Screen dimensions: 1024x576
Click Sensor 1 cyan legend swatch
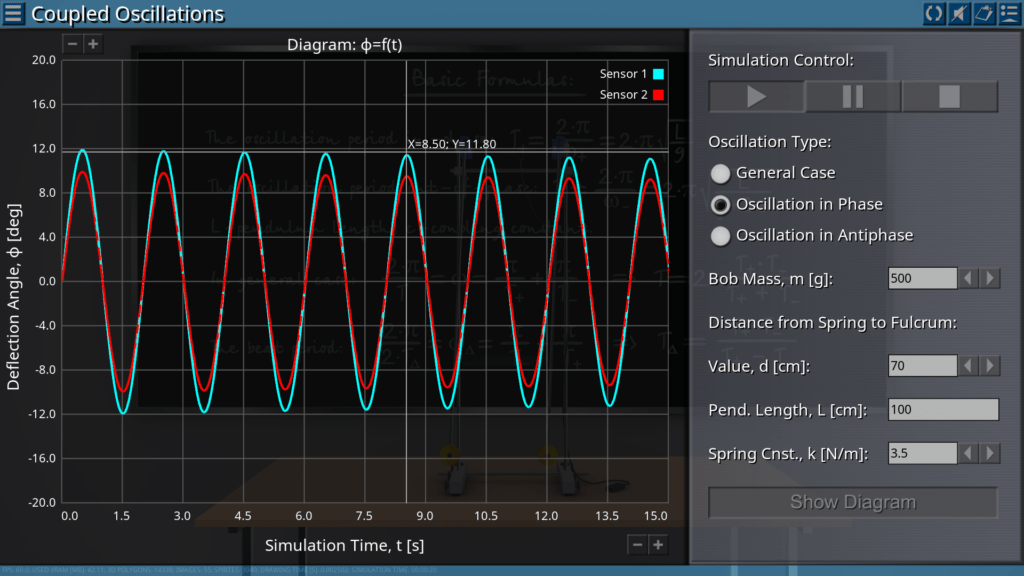(658, 74)
